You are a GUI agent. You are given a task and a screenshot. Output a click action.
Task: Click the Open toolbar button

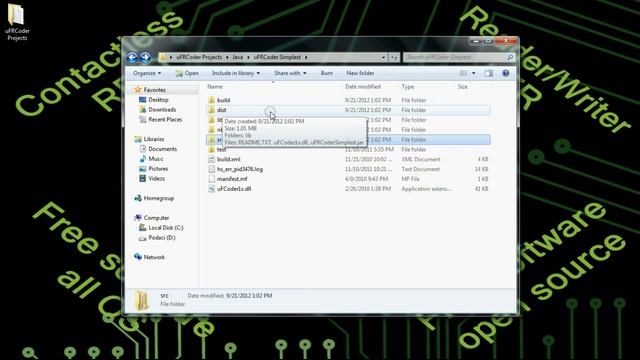pyautogui.click(x=187, y=73)
